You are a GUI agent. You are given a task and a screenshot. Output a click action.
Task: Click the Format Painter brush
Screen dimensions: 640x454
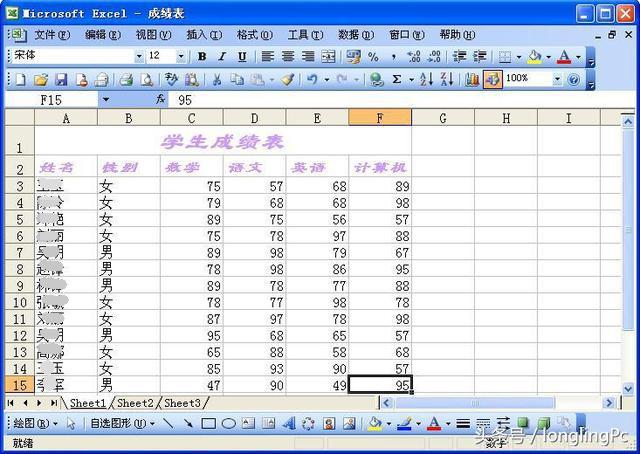[x=288, y=79]
